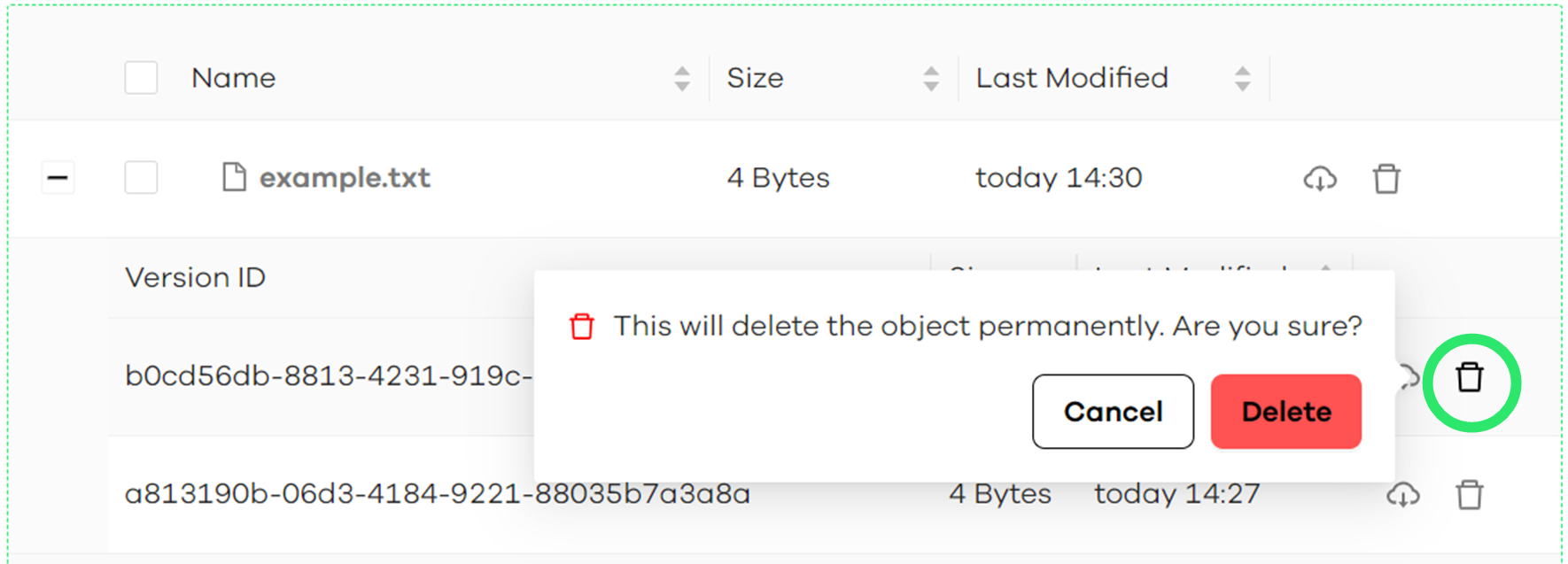Click the Version ID column header

[x=196, y=278]
